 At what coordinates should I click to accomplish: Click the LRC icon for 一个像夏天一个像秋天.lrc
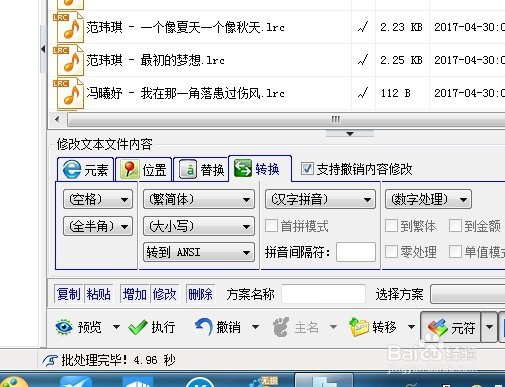tap(69, 27)
